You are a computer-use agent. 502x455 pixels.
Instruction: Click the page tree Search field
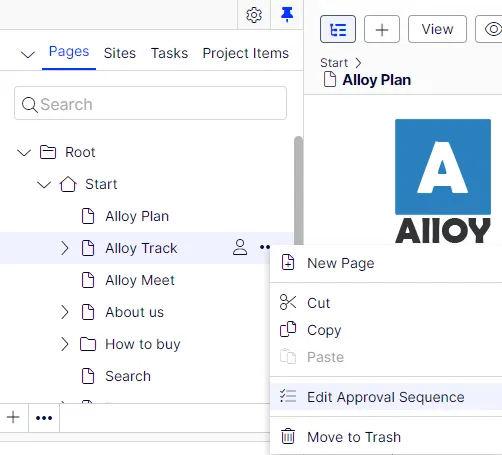pos(150,103)
